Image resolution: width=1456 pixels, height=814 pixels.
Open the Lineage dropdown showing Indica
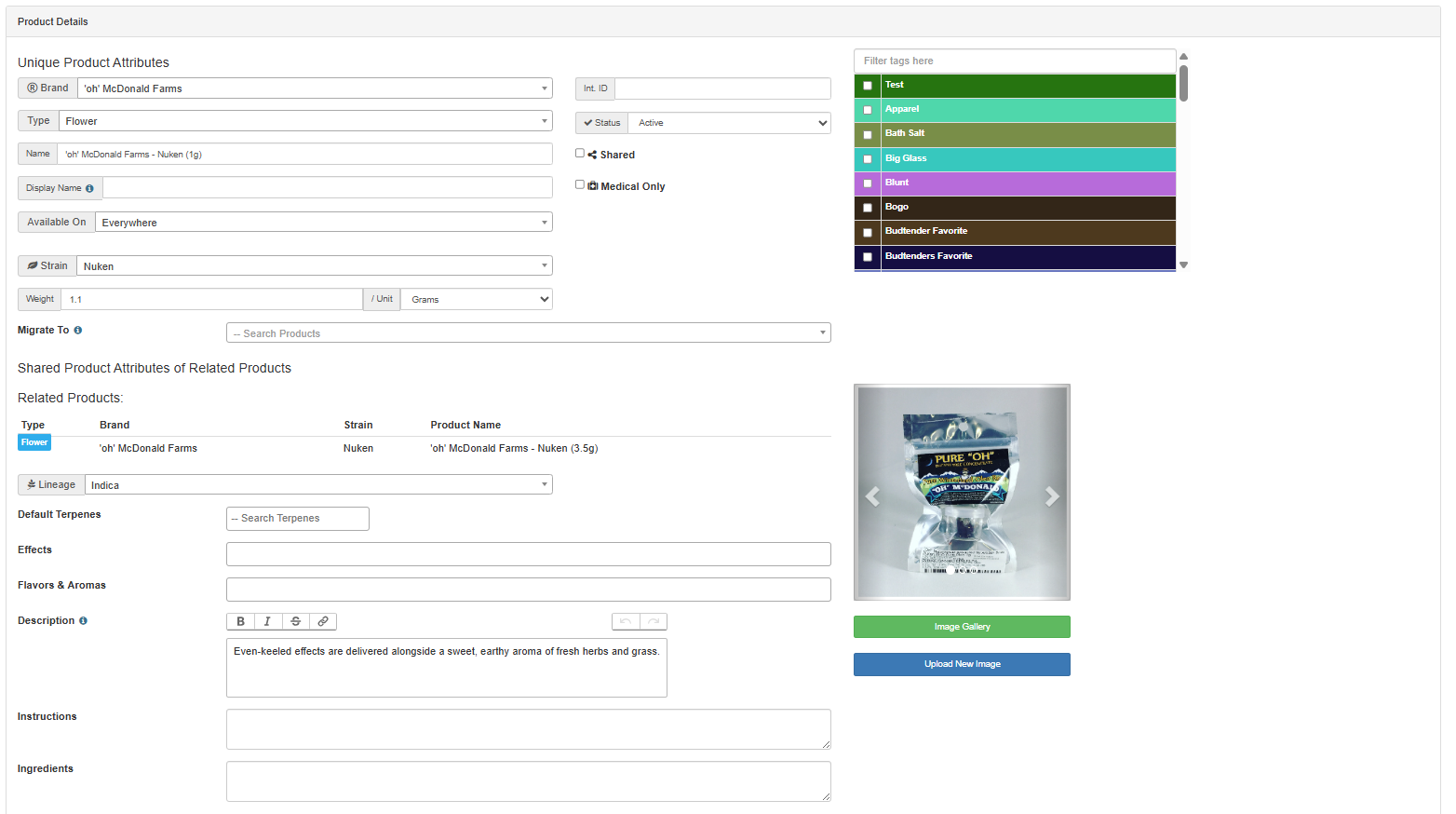[x=318, y=484]
